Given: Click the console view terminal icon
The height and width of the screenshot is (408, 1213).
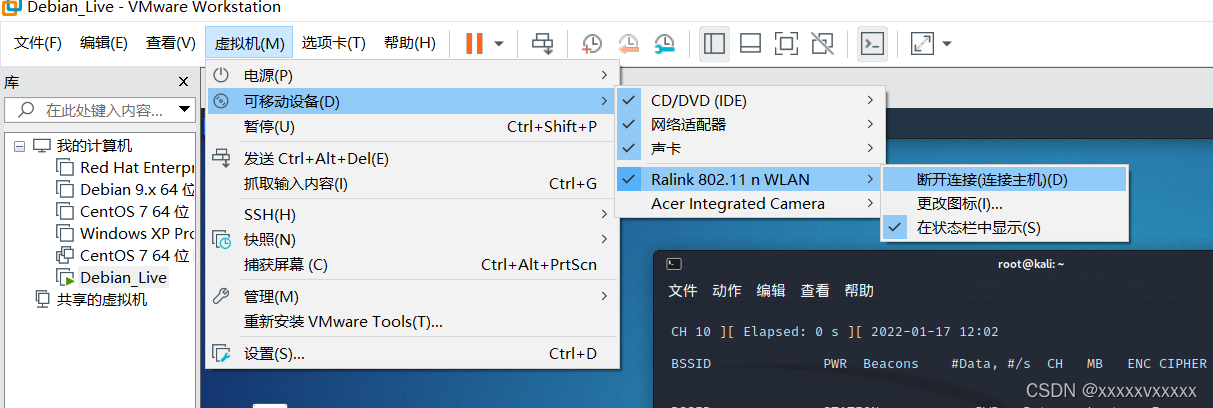Looking at the screenshot, I should point(873,43).
